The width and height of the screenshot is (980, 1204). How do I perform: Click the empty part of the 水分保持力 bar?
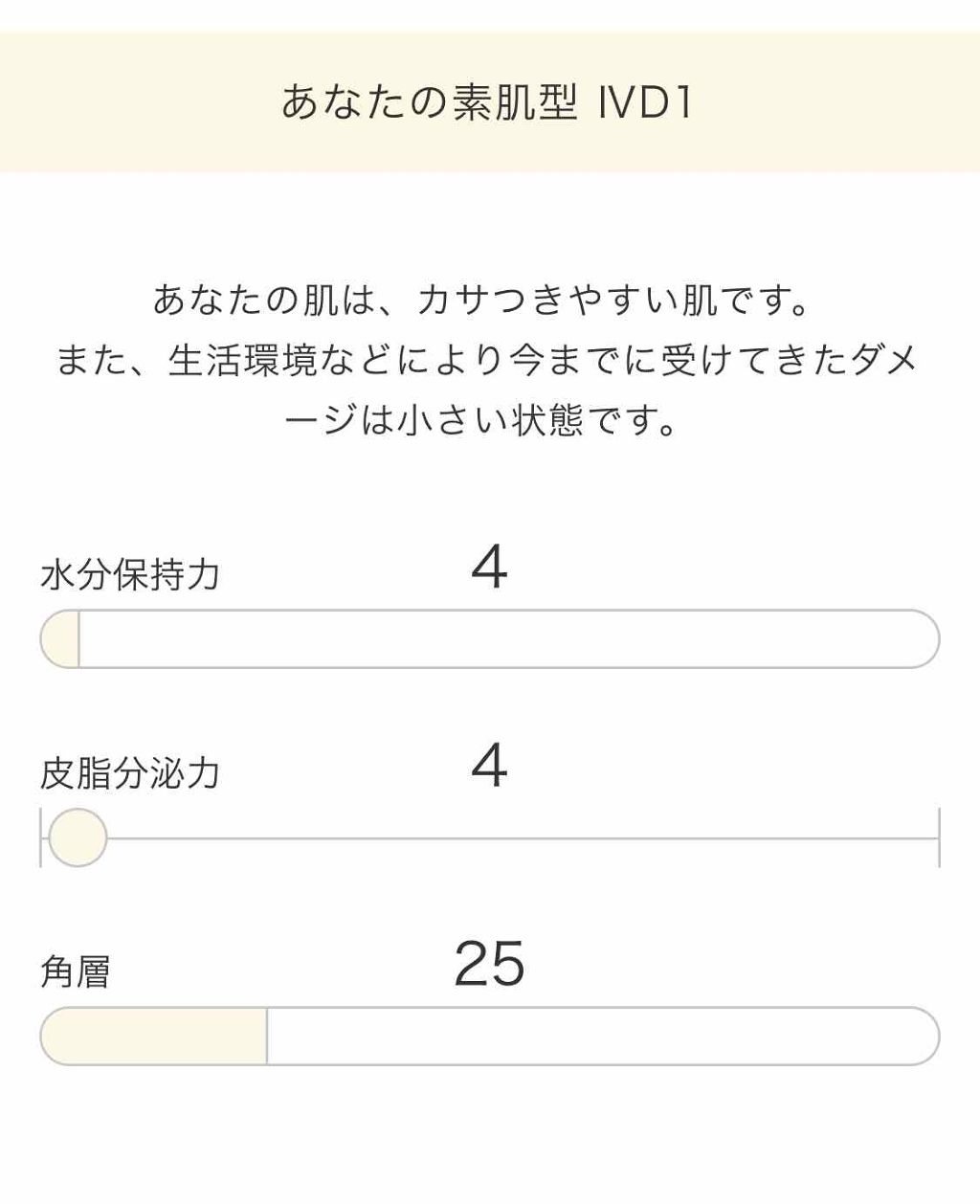(x=507, y=639)
